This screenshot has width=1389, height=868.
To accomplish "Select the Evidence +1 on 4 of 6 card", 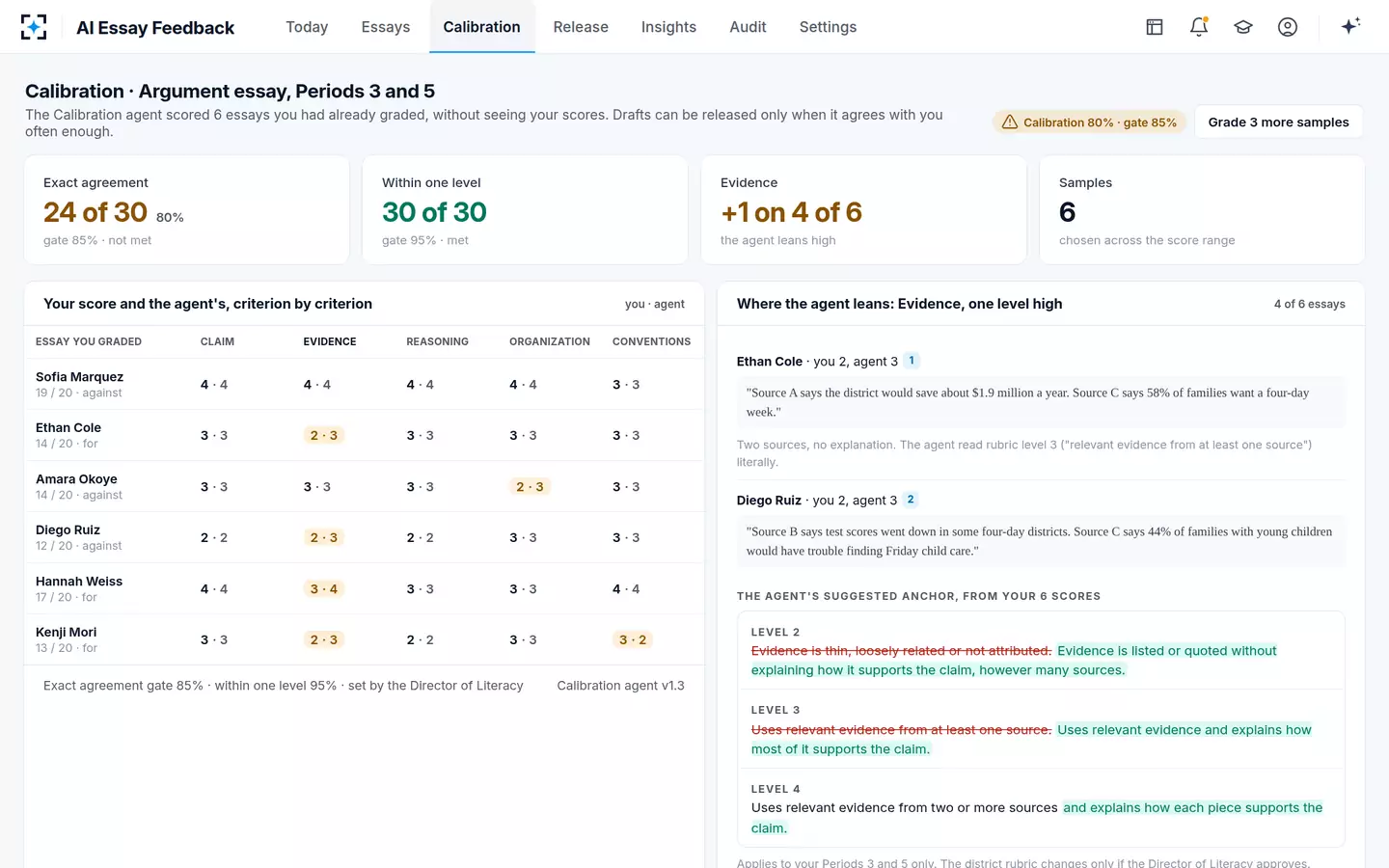I will [863, 210].
